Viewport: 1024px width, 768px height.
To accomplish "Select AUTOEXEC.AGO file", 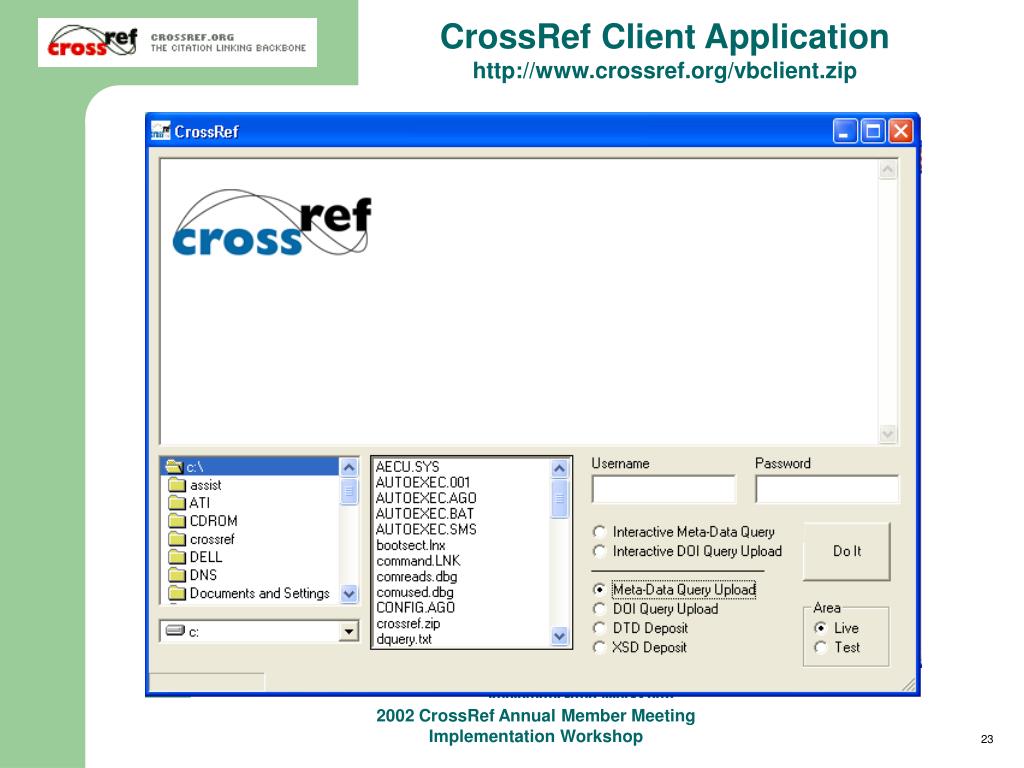I will [426, 498].
